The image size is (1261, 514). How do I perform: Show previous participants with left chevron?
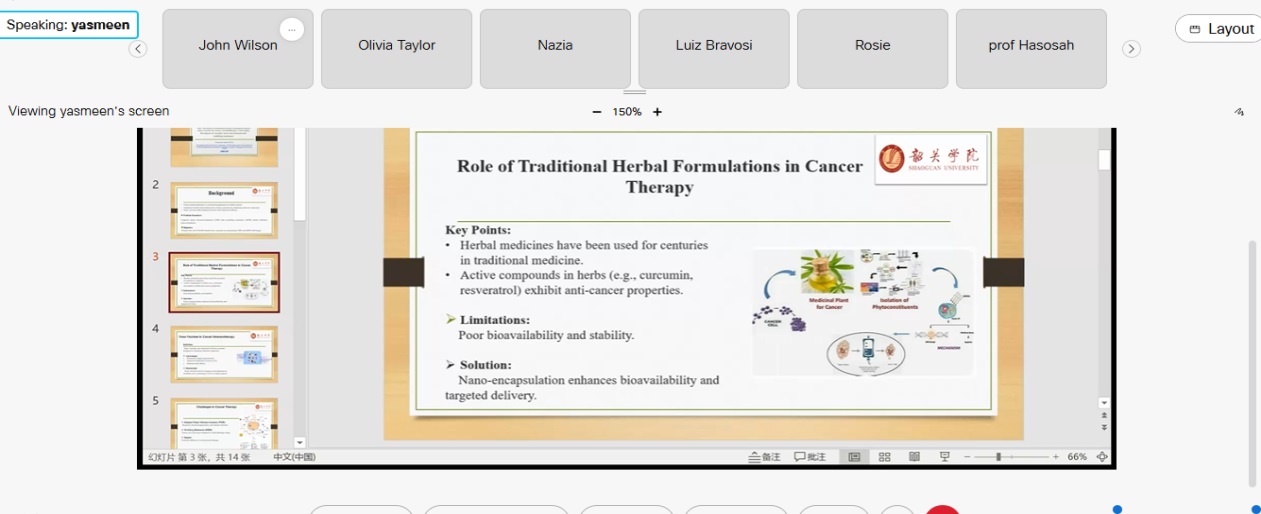[138, 49]
